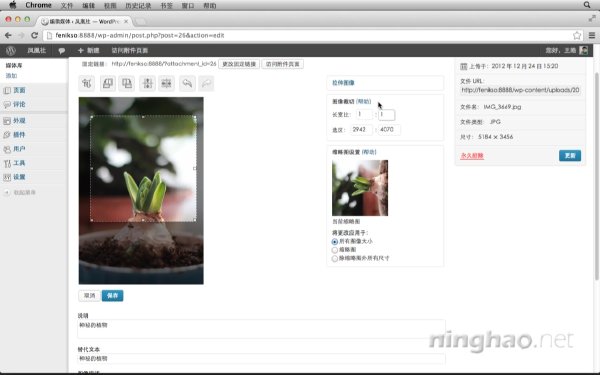Open the 文件 (File) menu
Screen dimensions: 600x375
[67, 6]
